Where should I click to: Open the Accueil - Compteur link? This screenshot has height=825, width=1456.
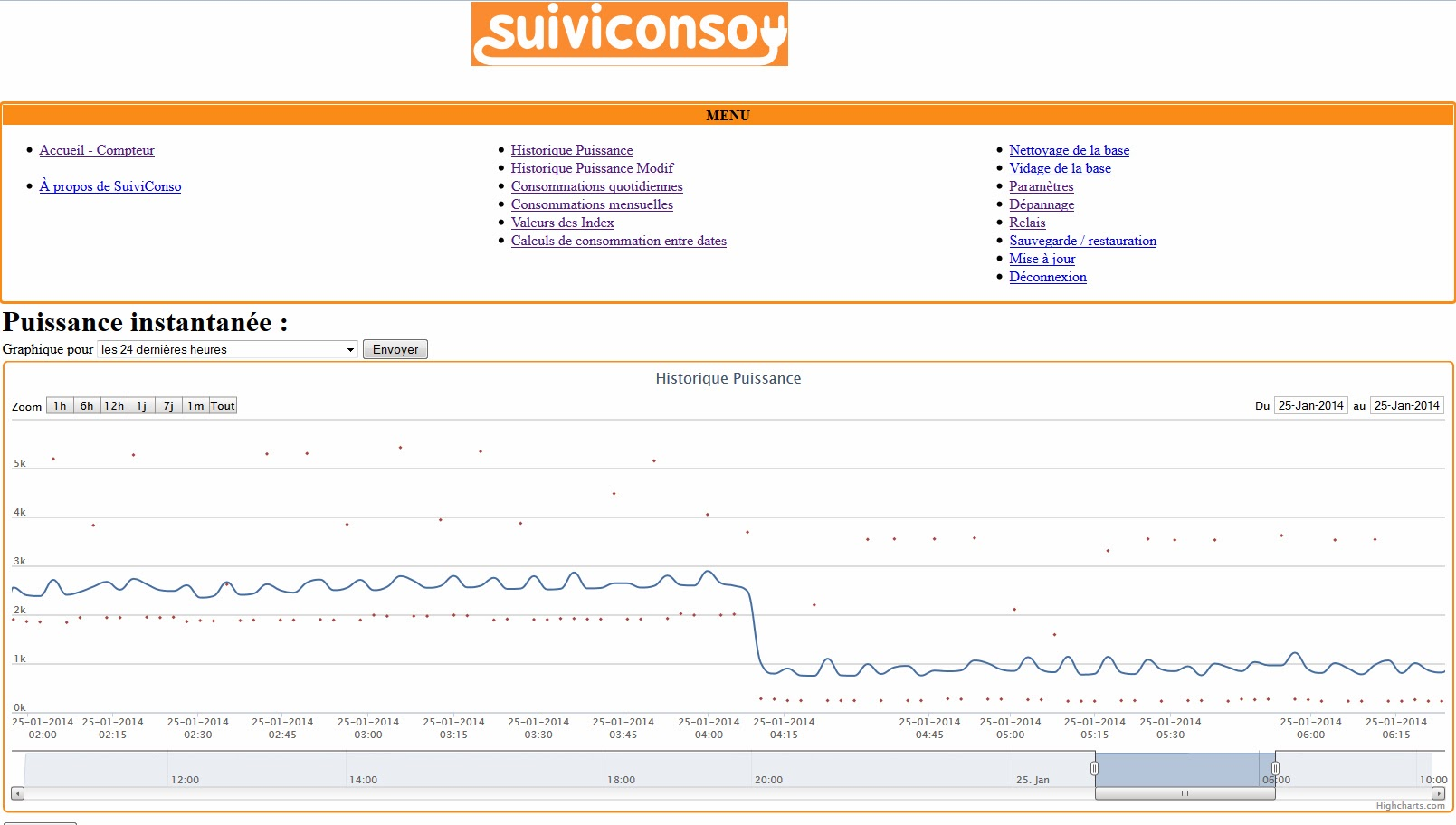97,150
